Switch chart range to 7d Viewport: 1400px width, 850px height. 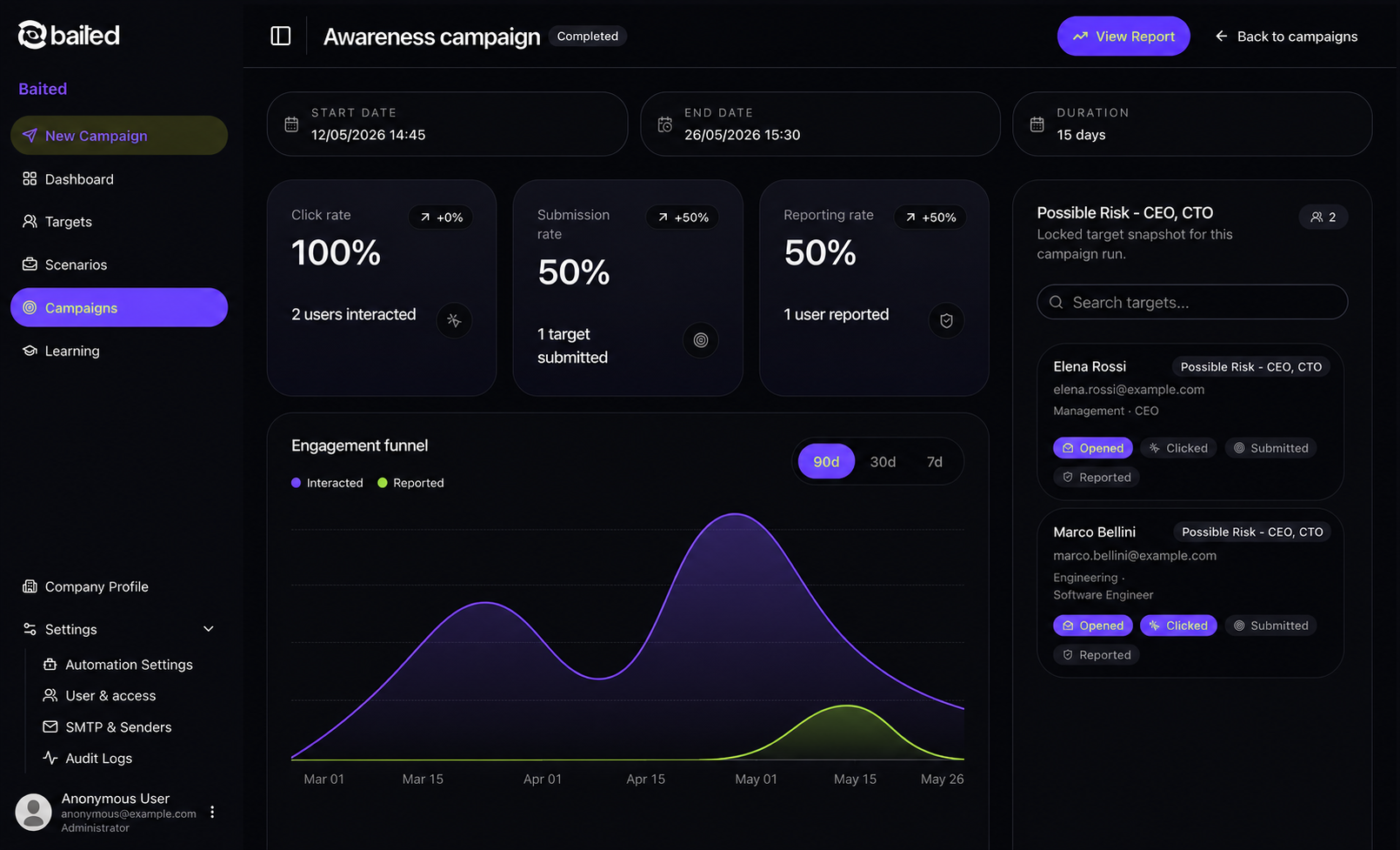pyautogui.click(x=935, y=461)
